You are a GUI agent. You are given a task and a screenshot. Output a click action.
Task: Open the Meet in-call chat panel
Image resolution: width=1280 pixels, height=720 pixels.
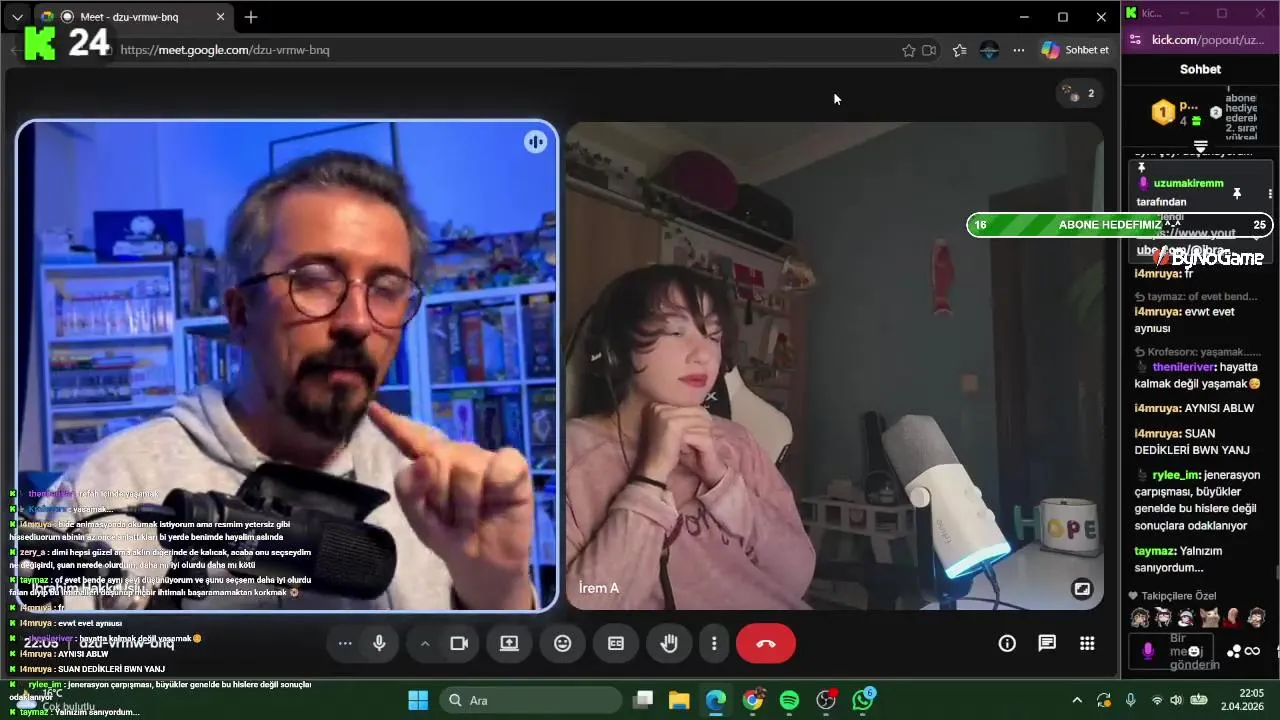[1047, 643]
